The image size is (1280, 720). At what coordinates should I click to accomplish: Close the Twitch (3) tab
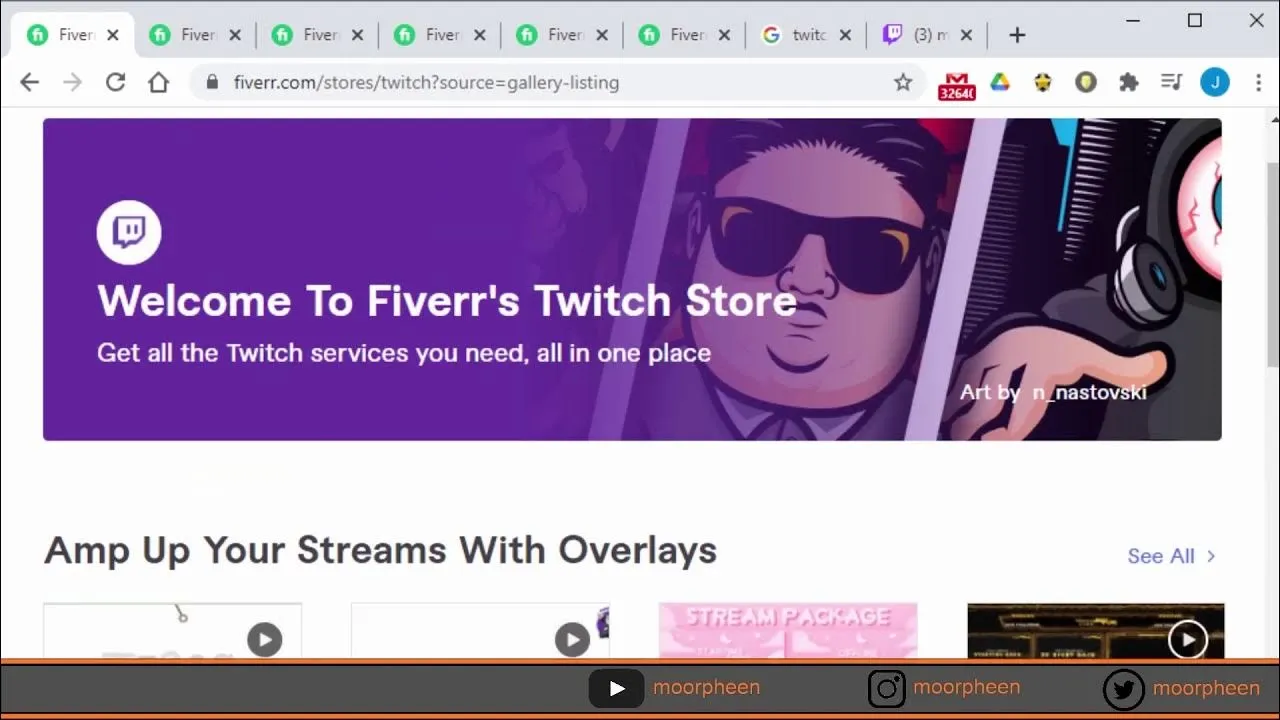967,35
